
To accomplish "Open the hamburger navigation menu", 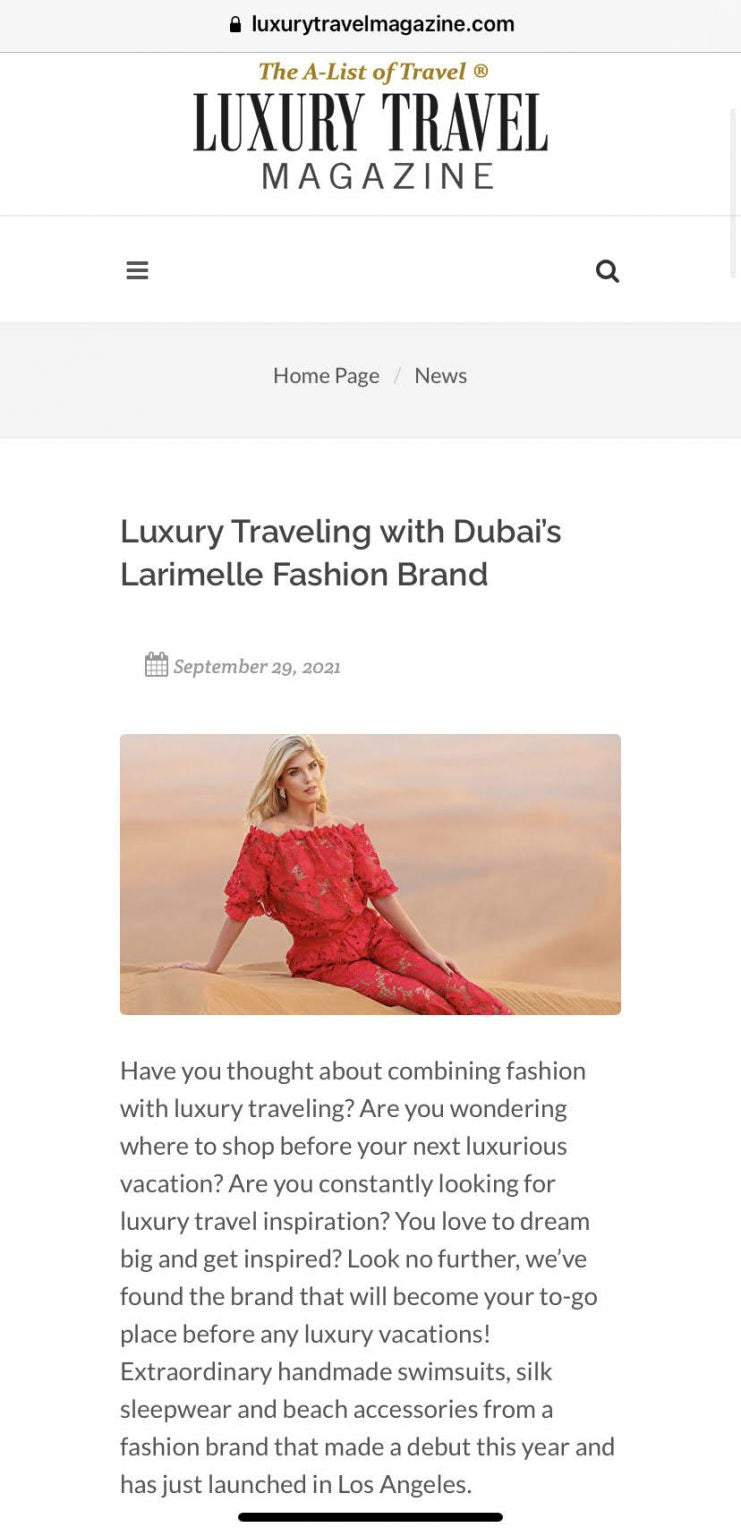I will tap(137, 270).
